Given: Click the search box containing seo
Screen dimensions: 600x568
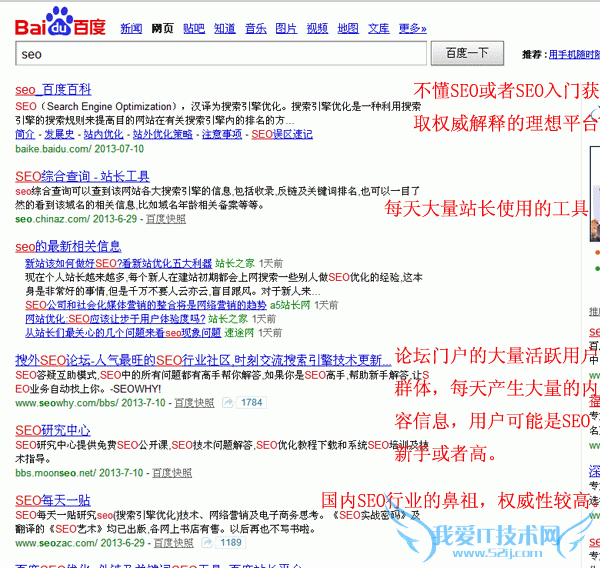Looking at the screenshot, I should tap(221, 54).
